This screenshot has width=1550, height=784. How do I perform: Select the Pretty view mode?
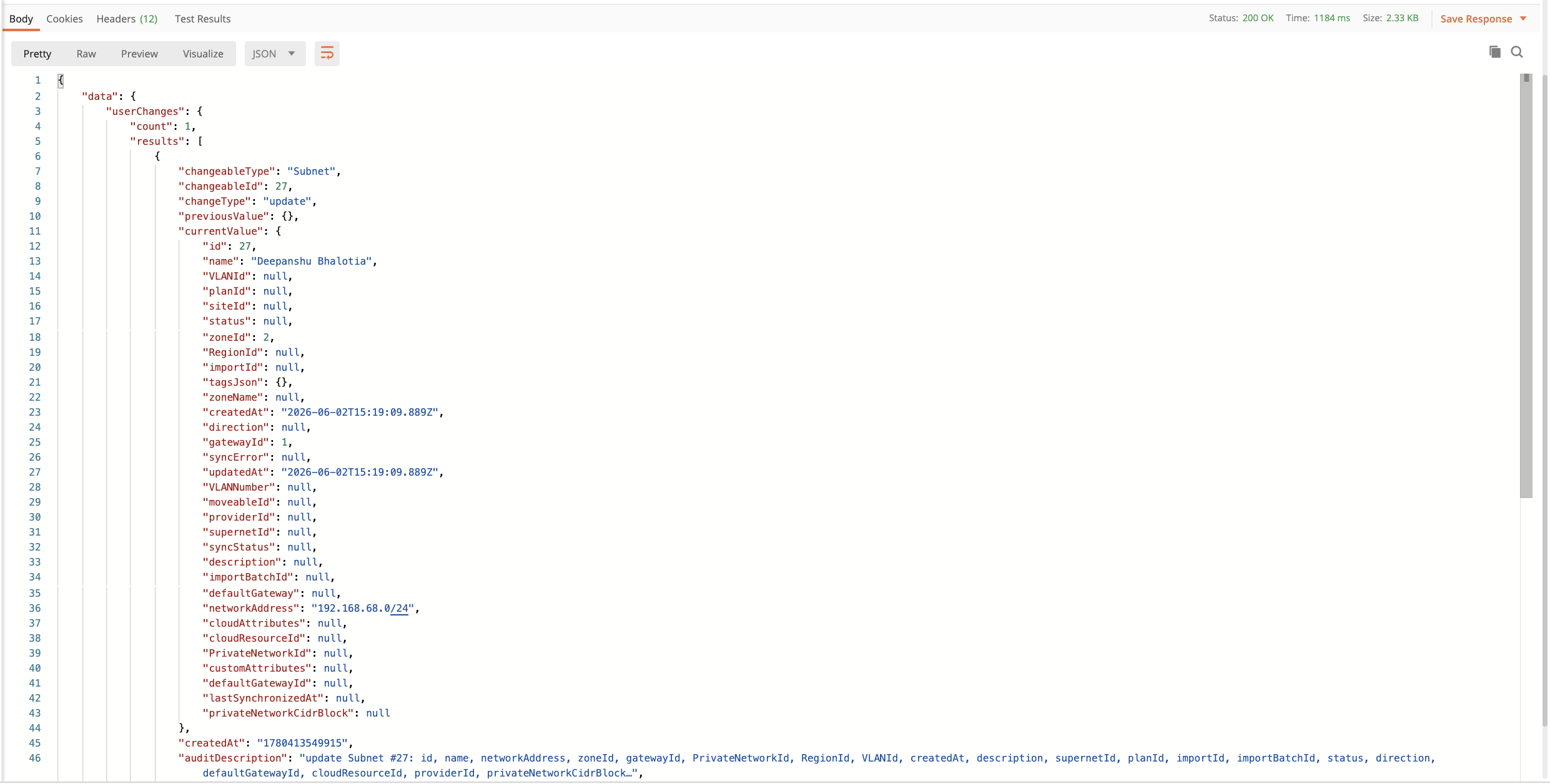pos(37,54)
